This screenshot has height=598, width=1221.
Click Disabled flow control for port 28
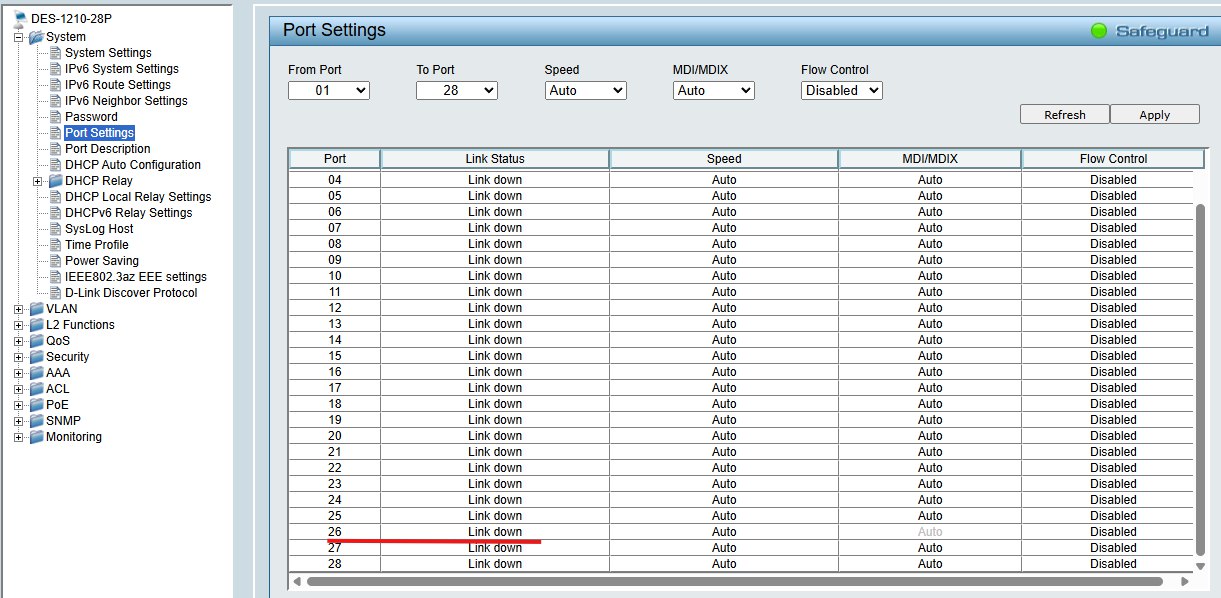coord(1113,564)
